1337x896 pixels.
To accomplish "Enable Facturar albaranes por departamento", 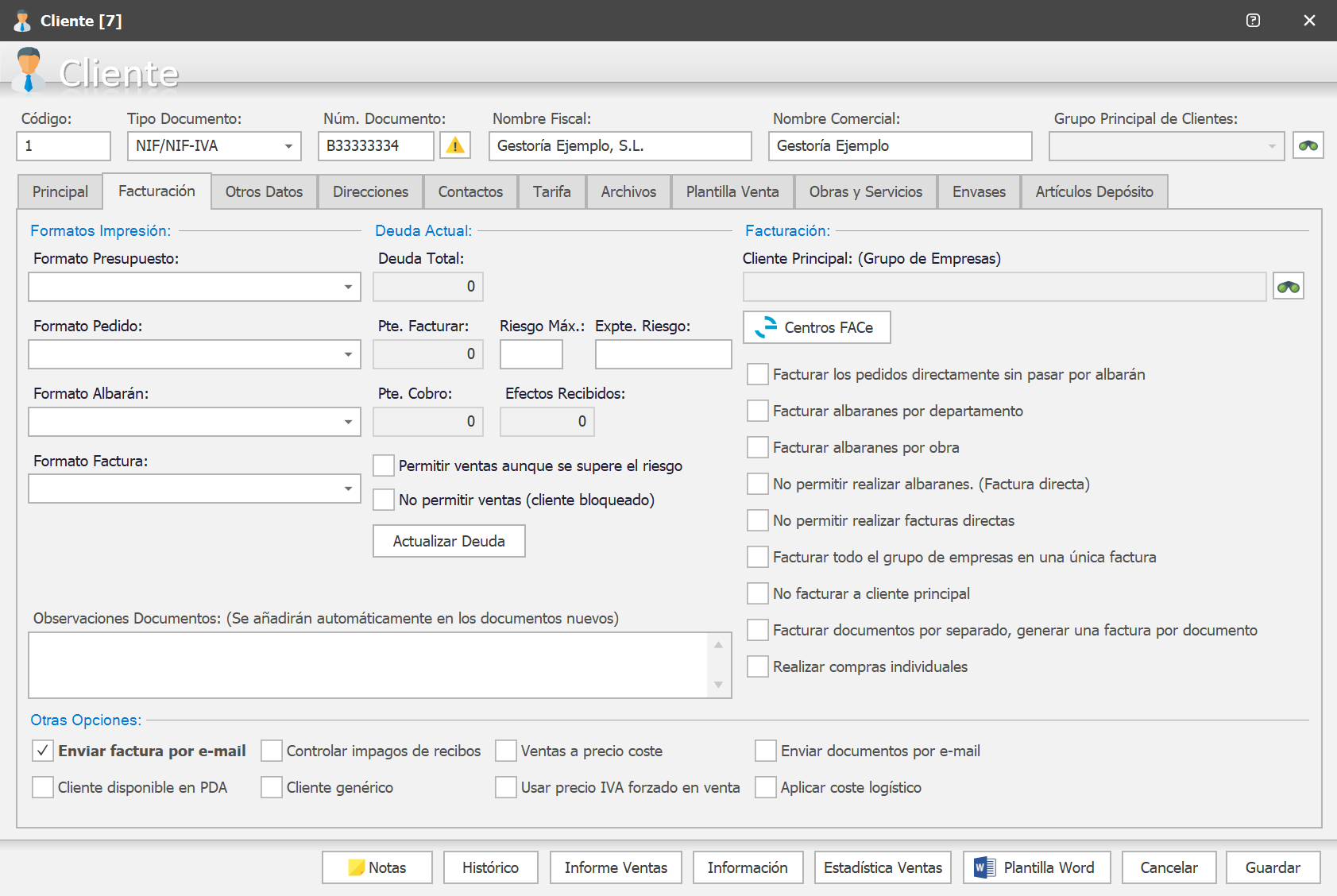I will pos(758,411).
